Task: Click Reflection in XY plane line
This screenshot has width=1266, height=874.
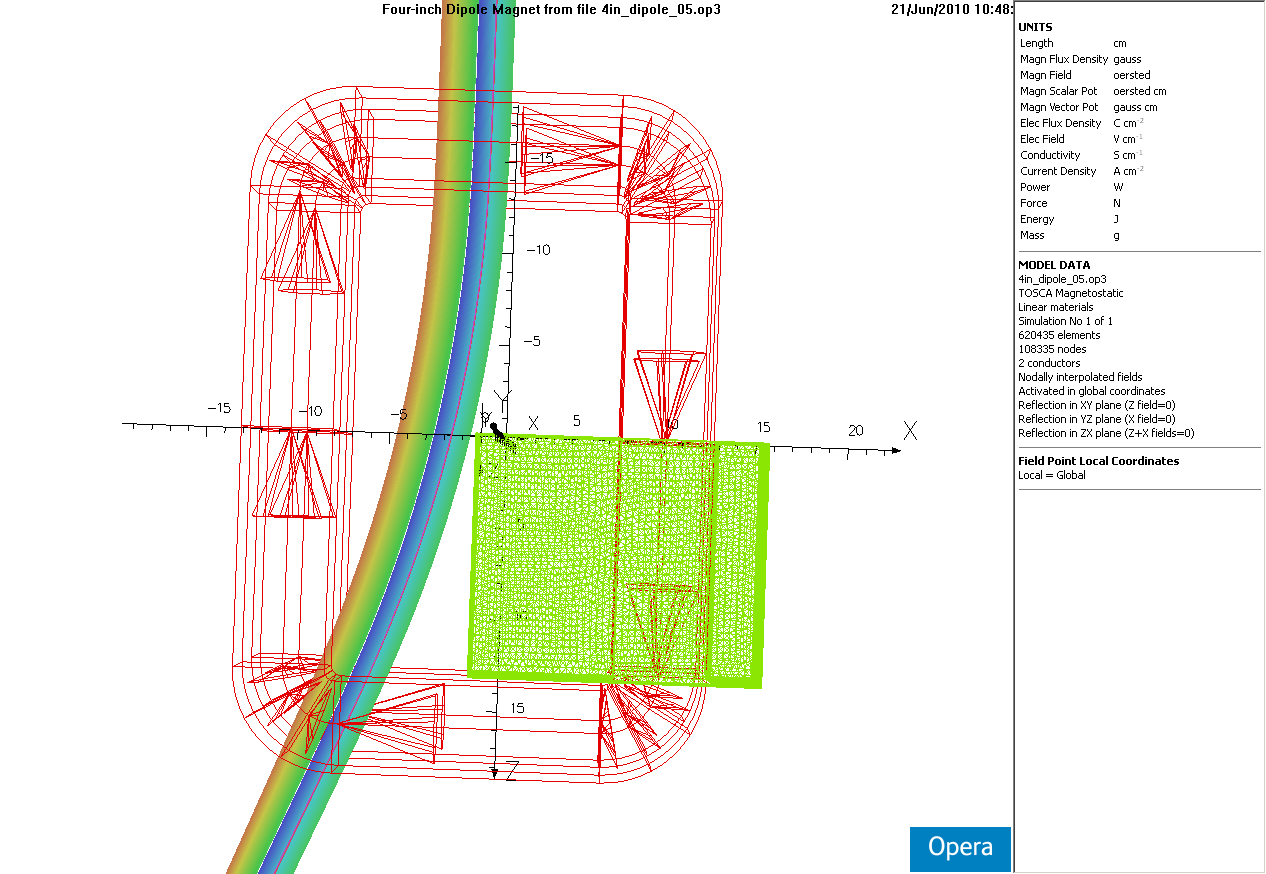Action: tap(1096, 405)
